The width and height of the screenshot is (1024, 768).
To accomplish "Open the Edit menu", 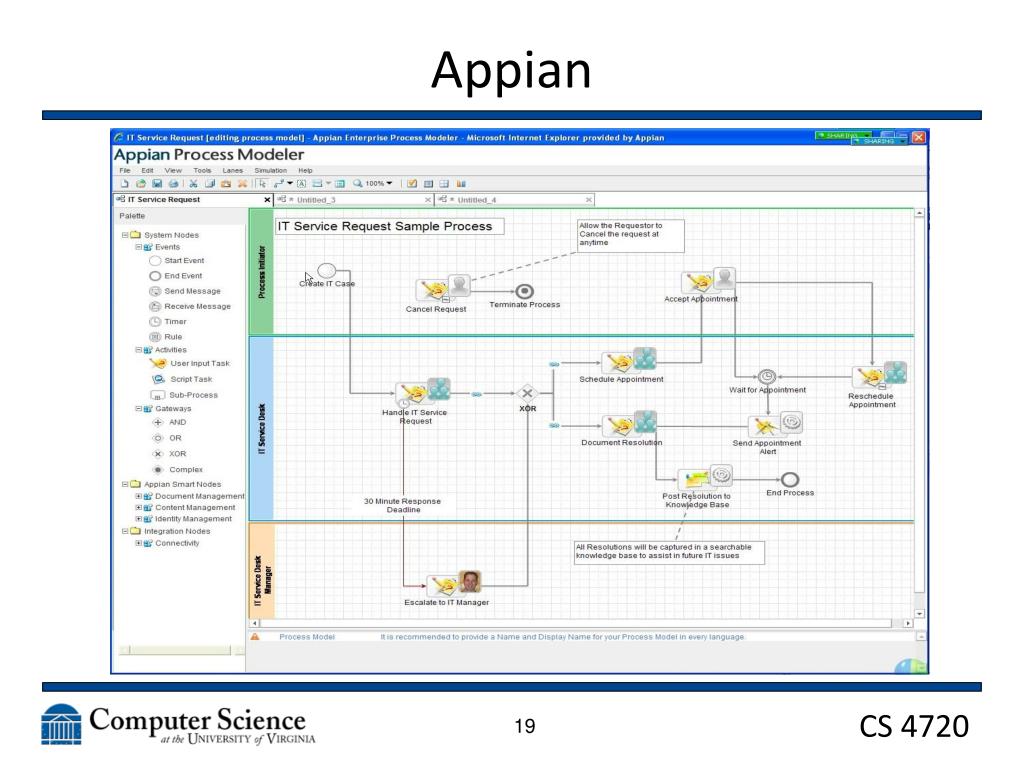I will click(x=148, y=170).
